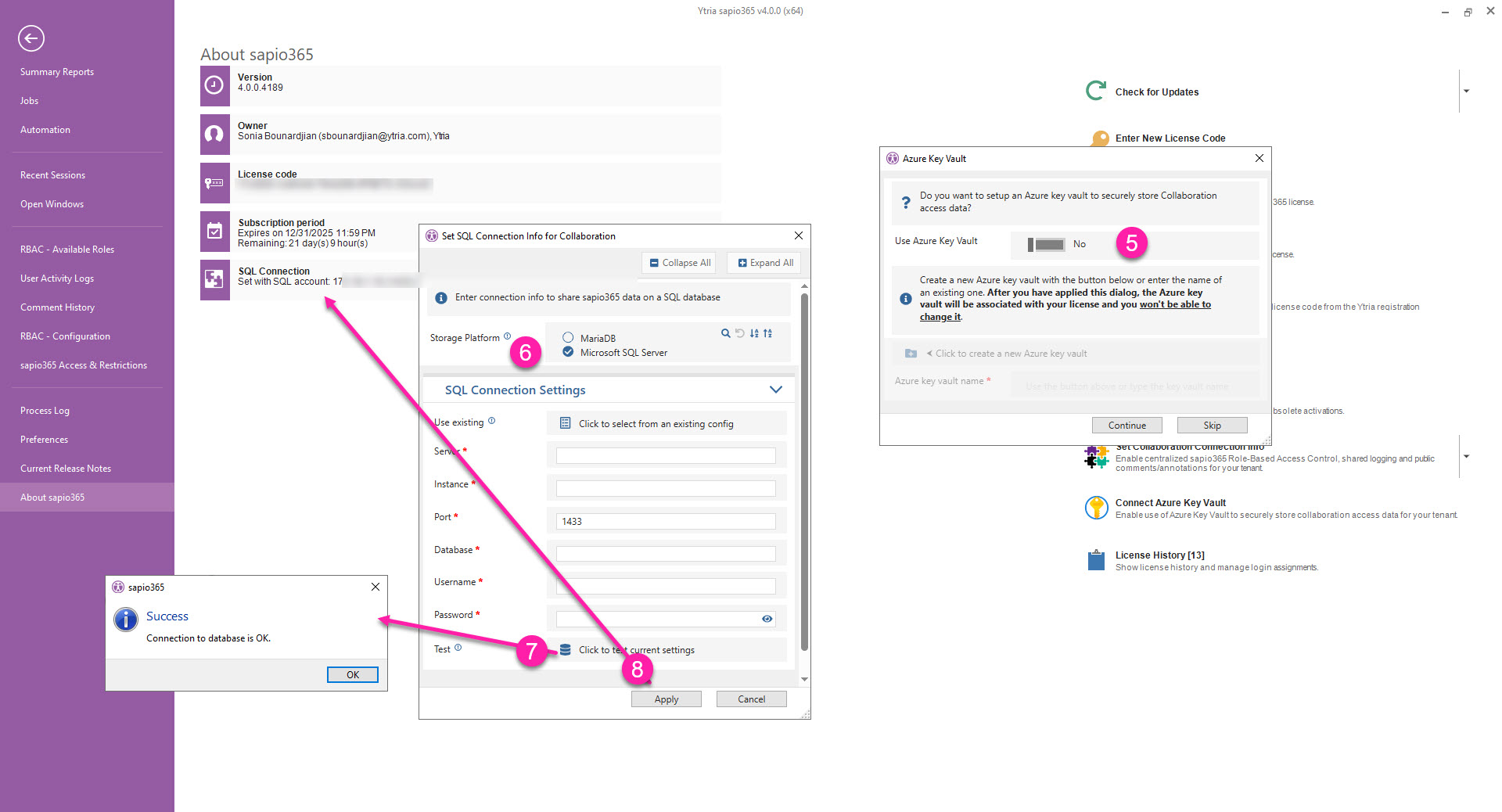Image resolution: width=1502 pixels, height=812 pixels.
Task: Click the Server input field
Action: coord(665,455)
